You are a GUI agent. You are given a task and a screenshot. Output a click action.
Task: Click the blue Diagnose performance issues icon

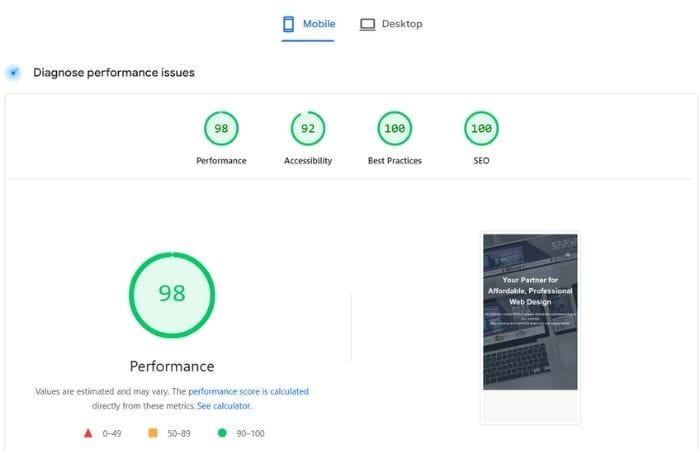(x=13, y=72)
